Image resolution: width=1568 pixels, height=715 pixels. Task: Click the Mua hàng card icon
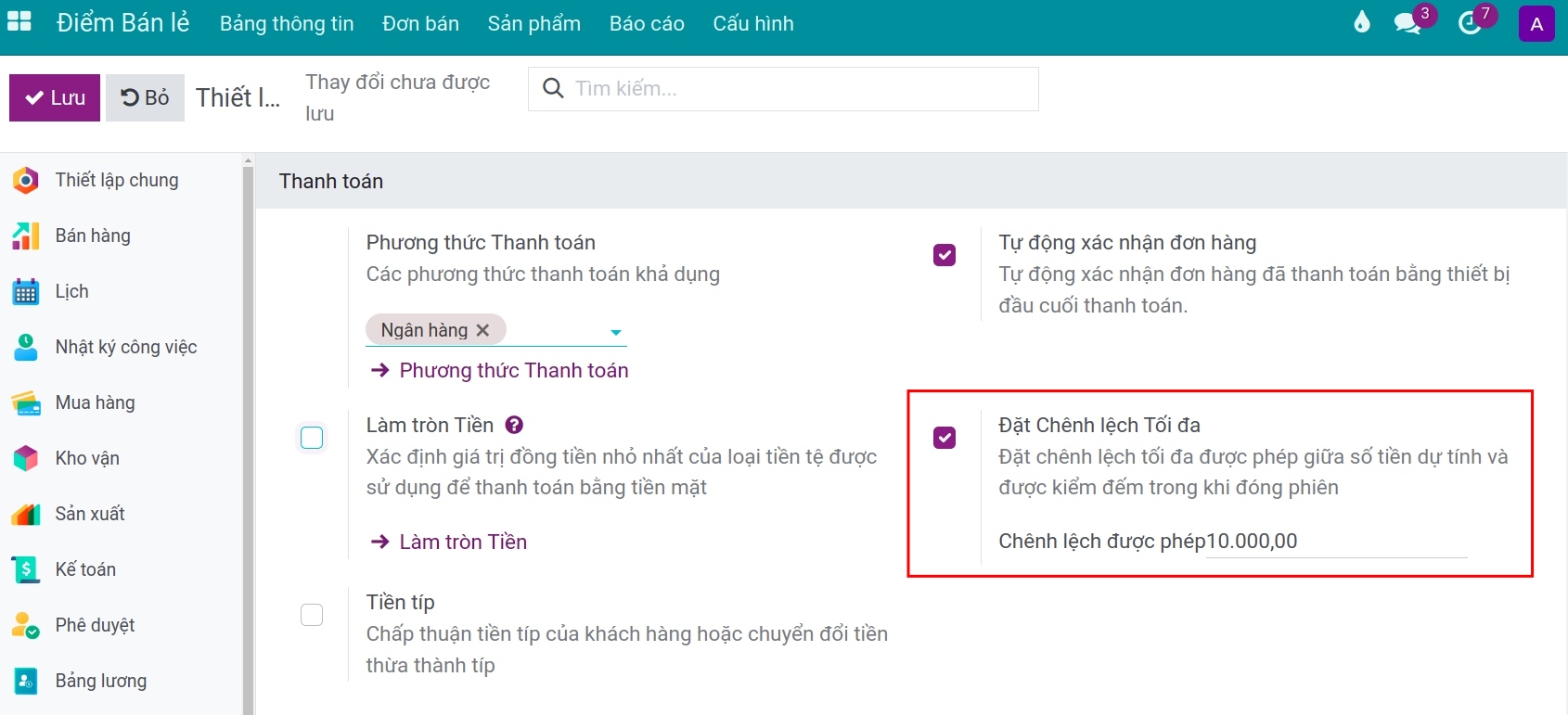tap(26, 402)
